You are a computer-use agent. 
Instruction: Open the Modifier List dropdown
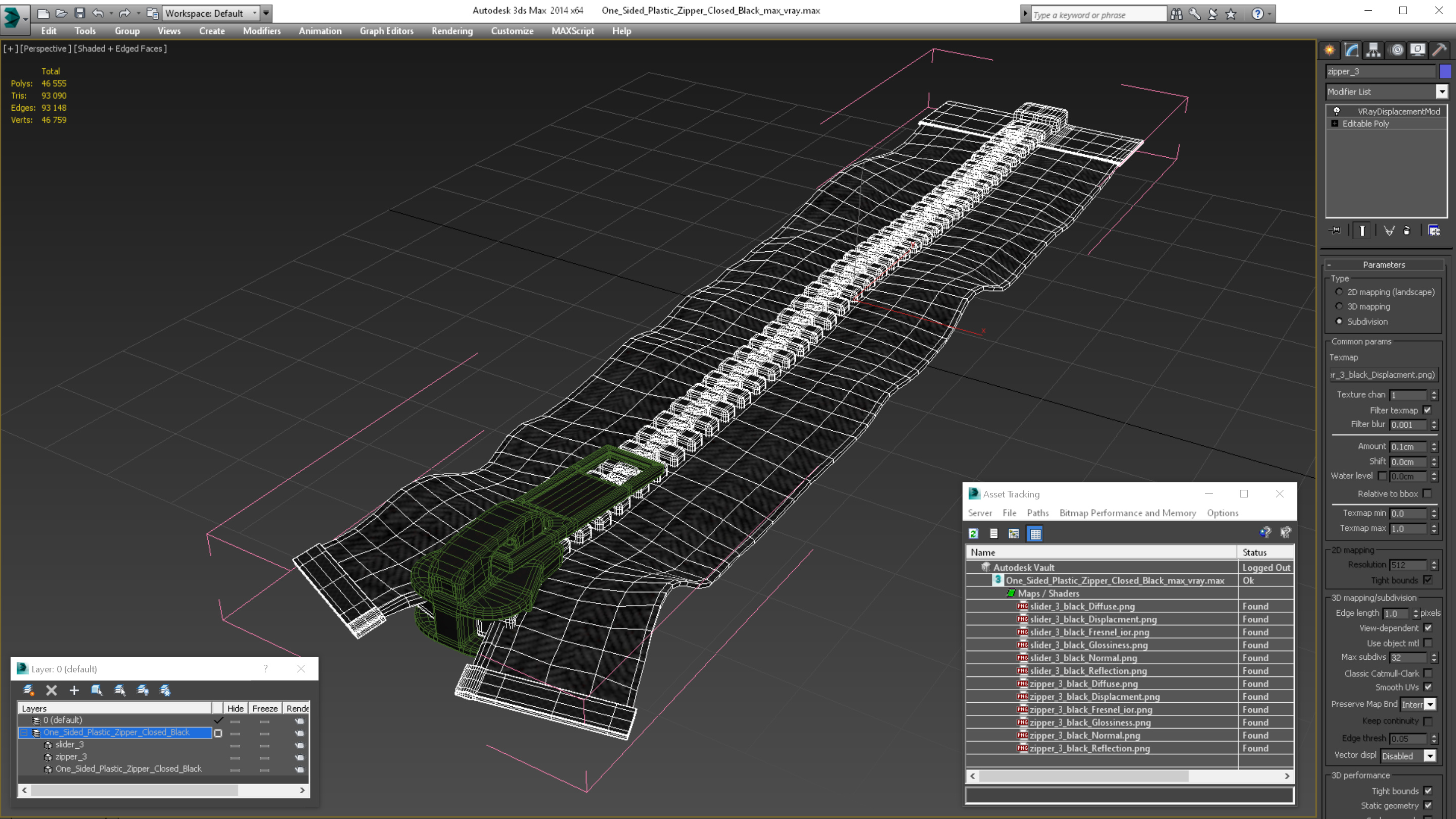click(x=1442, y=92)
